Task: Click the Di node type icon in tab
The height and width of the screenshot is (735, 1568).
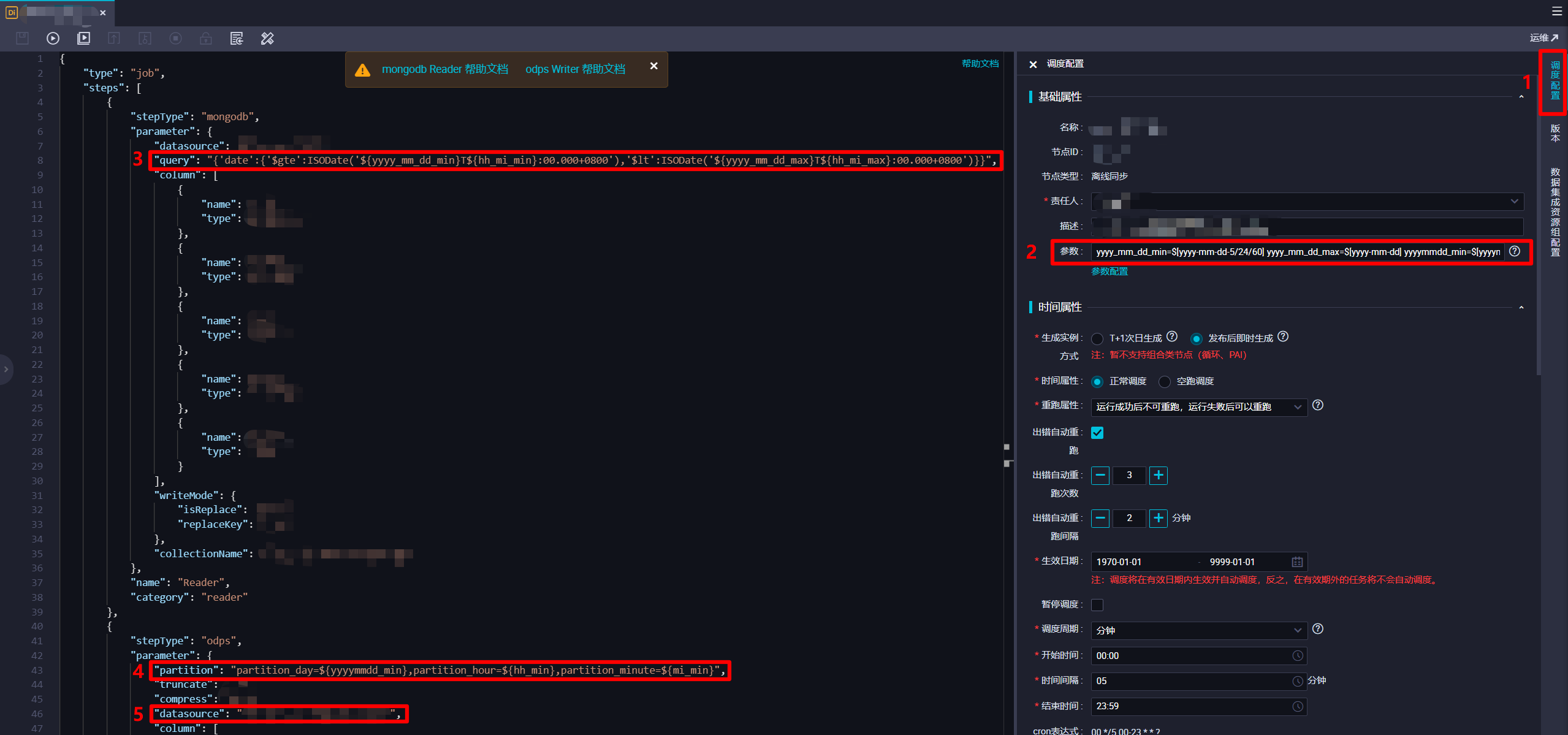Action: click(x=11, y=12)
